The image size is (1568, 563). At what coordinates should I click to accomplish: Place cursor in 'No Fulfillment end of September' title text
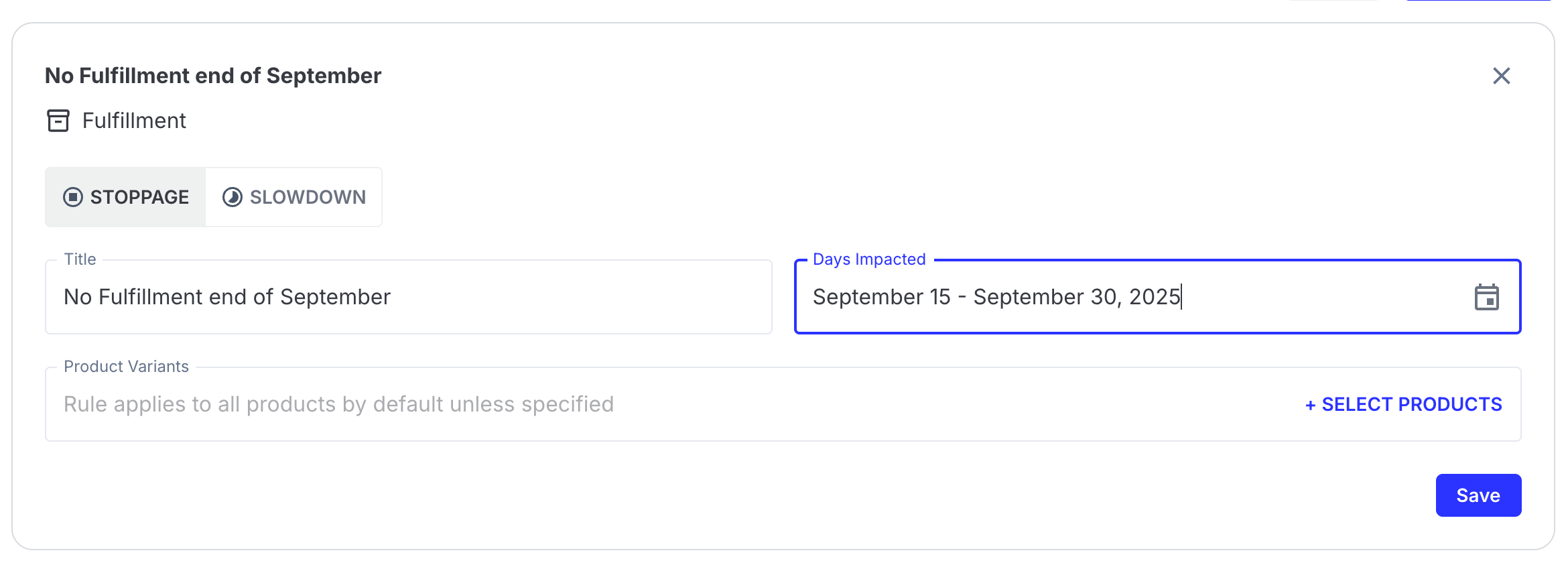[227, 297]
